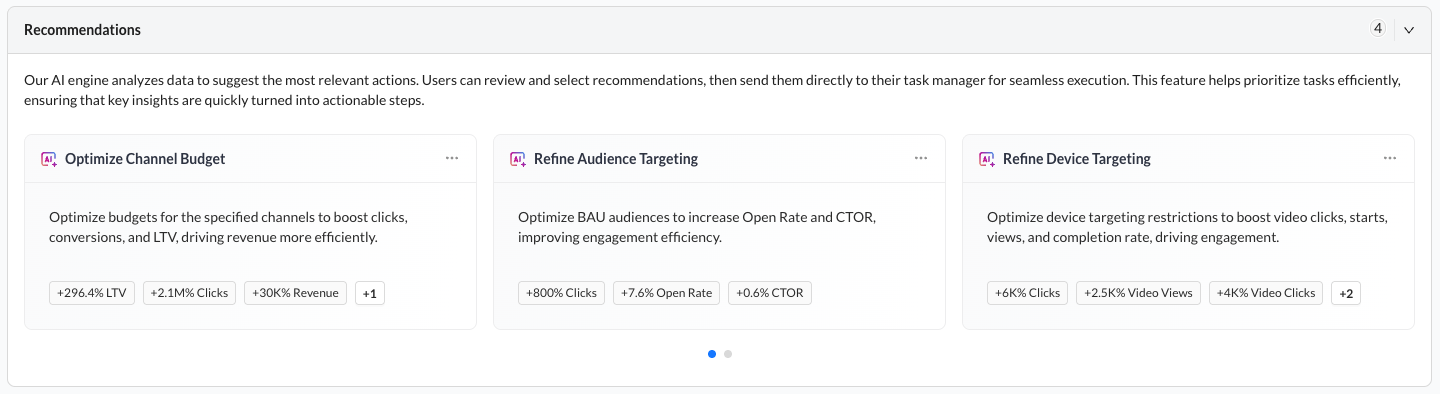Click description about optimizing budgets for channels
This screenshot has width=1440, height=394.
tap(228, 227)
